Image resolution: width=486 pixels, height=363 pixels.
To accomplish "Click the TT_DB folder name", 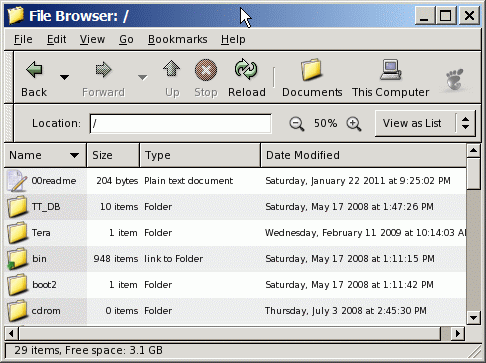I will point(46,207).
